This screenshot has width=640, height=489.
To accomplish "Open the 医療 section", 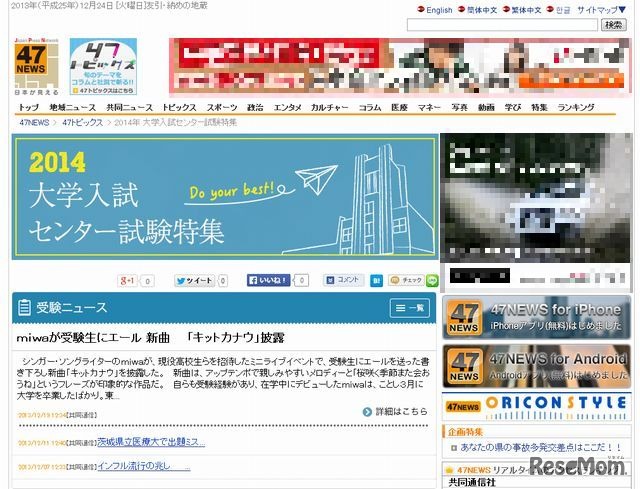I will click(x=399, y=107).
